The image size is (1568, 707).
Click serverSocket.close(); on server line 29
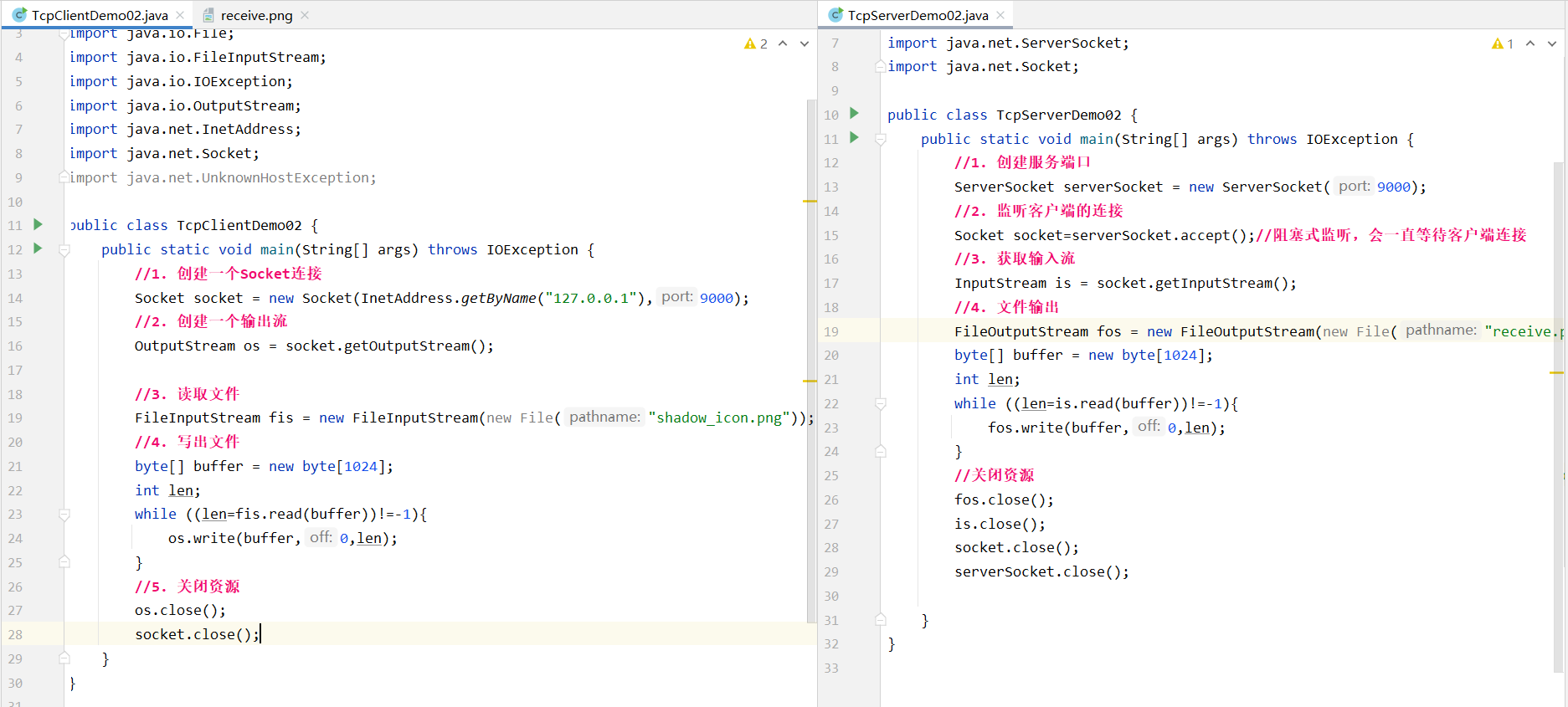click(1041, 571)
